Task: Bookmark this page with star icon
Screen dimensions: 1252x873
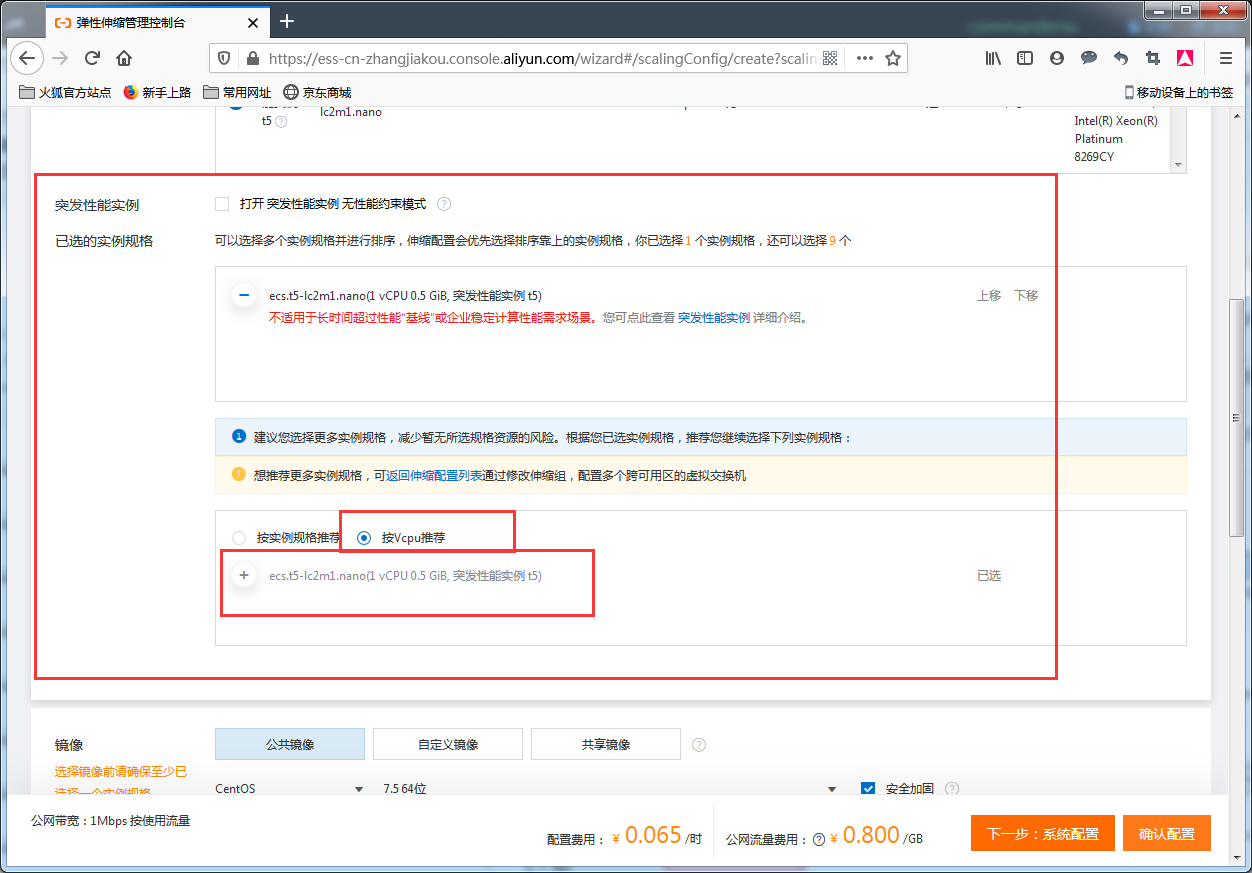Action: (893, 58)
